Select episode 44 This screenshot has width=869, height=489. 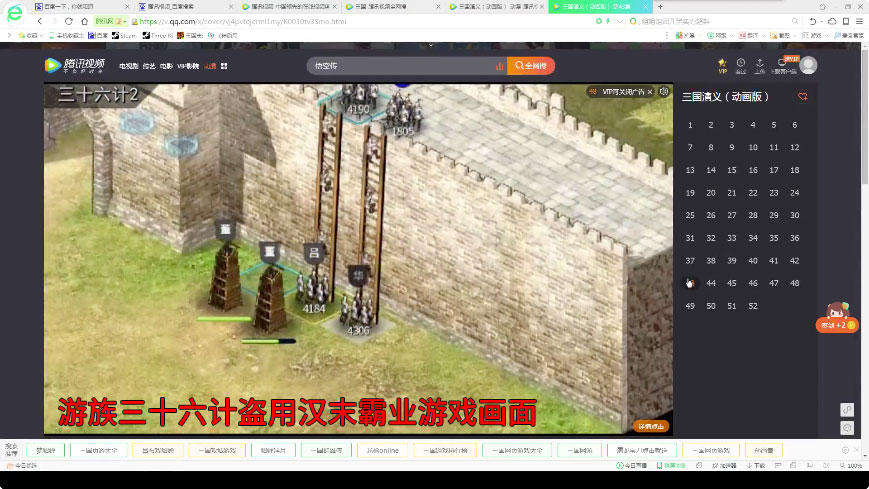coord(711,283)
